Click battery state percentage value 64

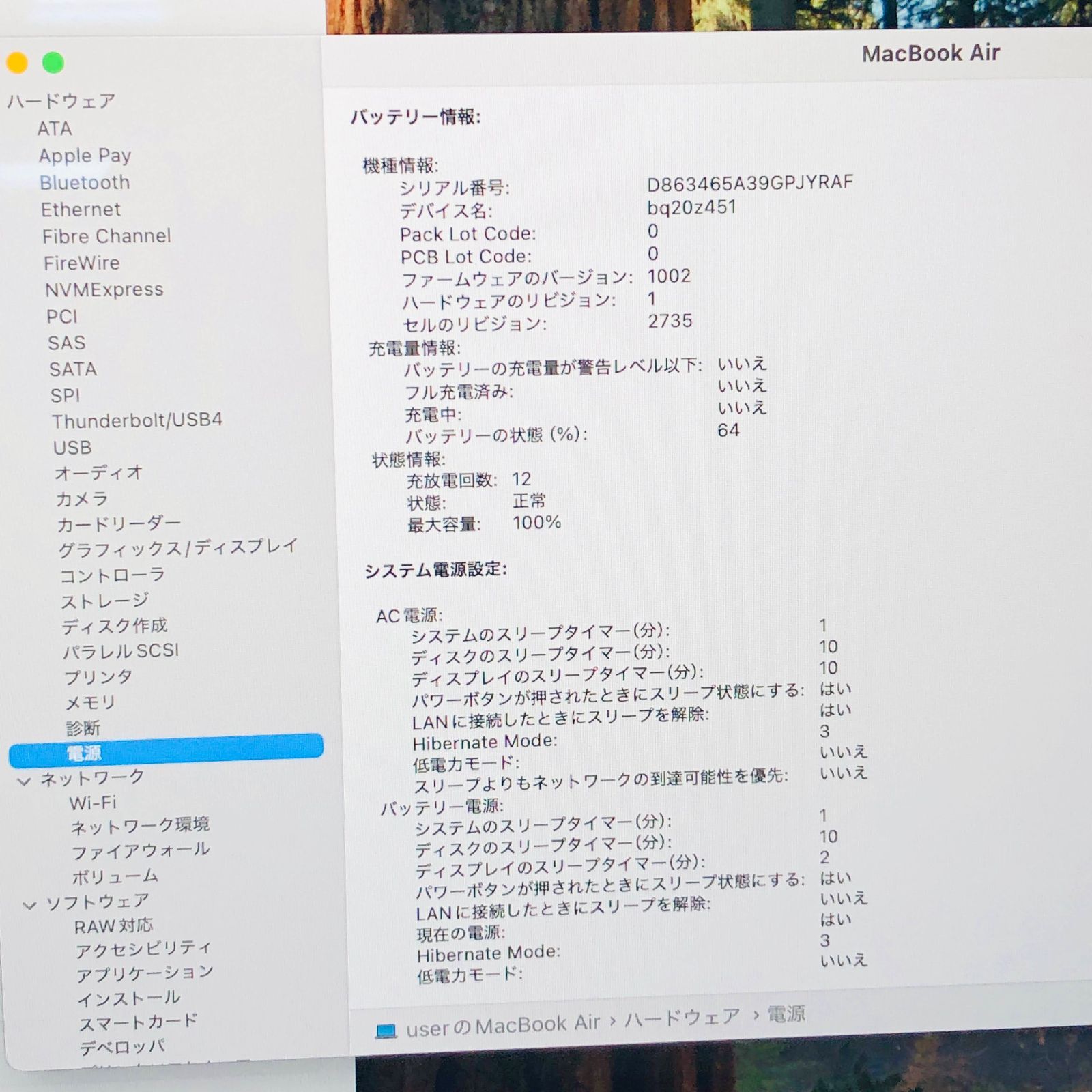tap(728, 430)
